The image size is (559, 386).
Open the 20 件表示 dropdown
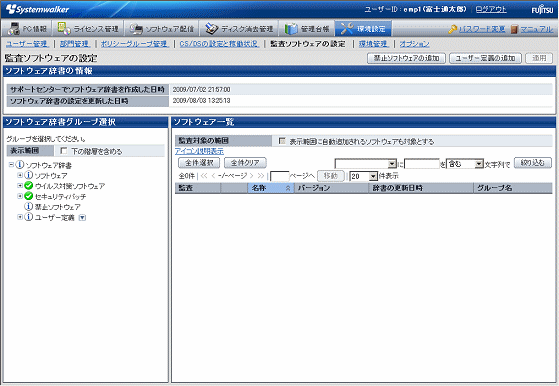[x=363, y=176]
